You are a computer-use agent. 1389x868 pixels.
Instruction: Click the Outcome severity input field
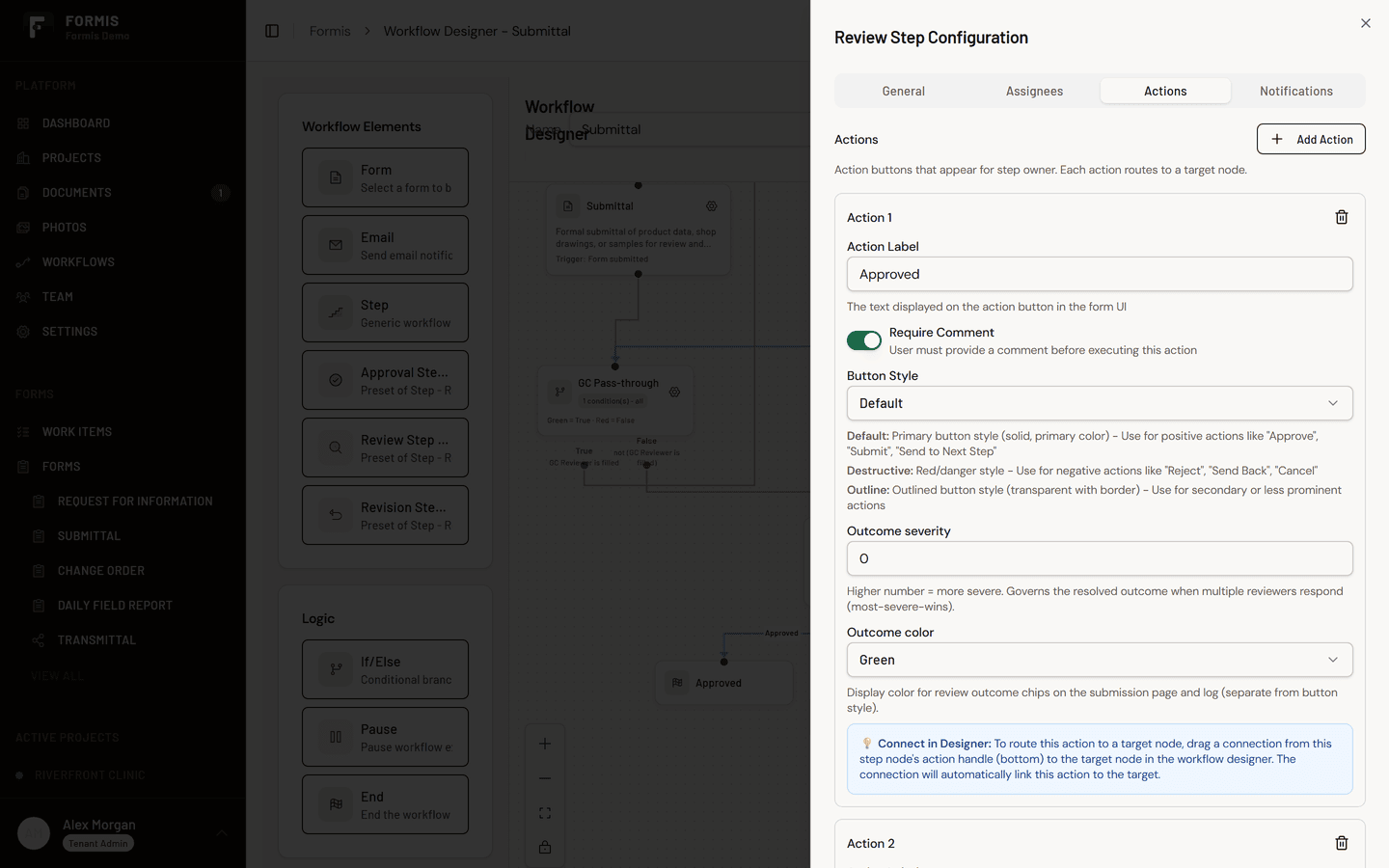(1100, 558)
